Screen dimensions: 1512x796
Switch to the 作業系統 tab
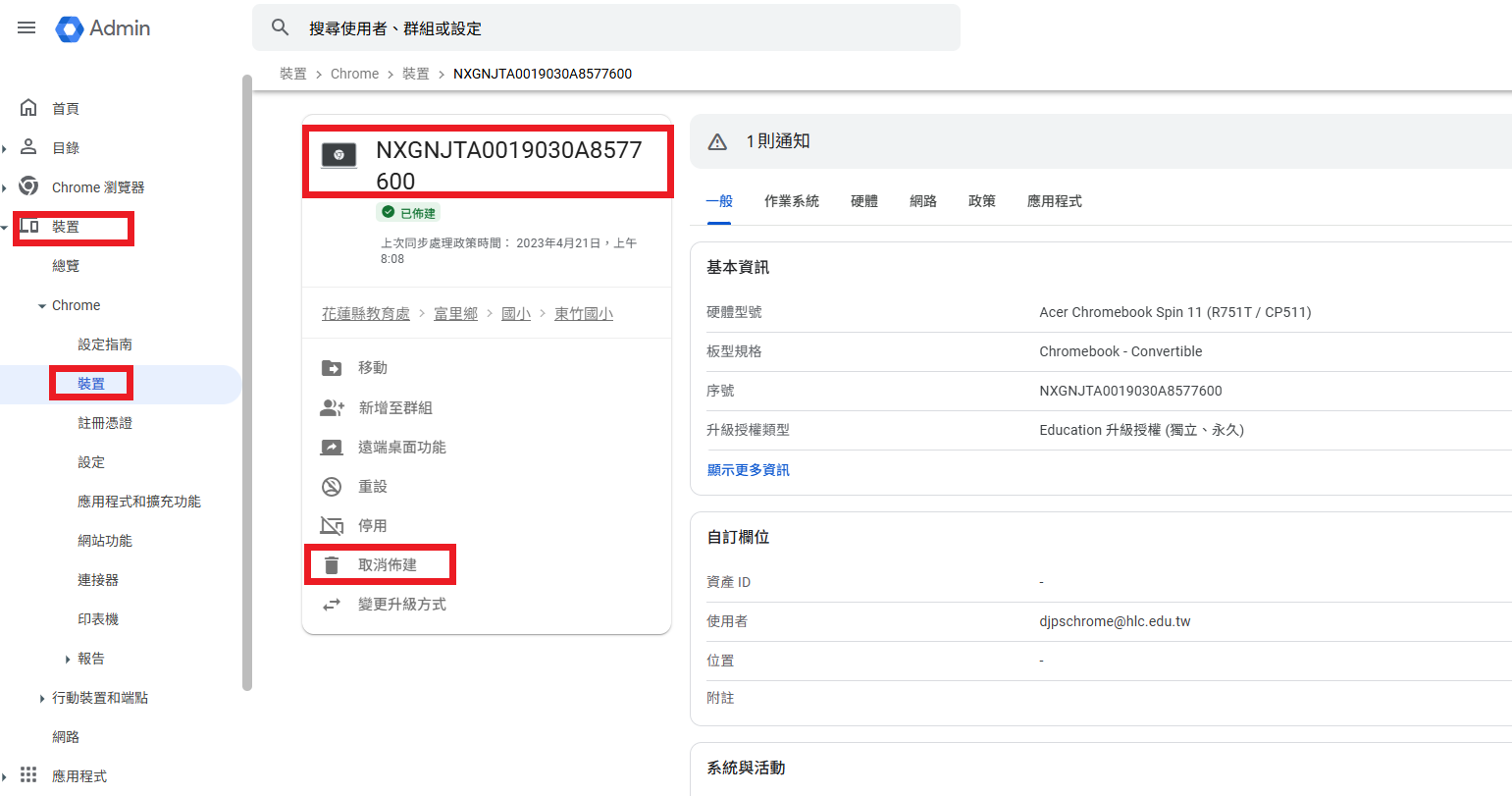tap(791, 201)
